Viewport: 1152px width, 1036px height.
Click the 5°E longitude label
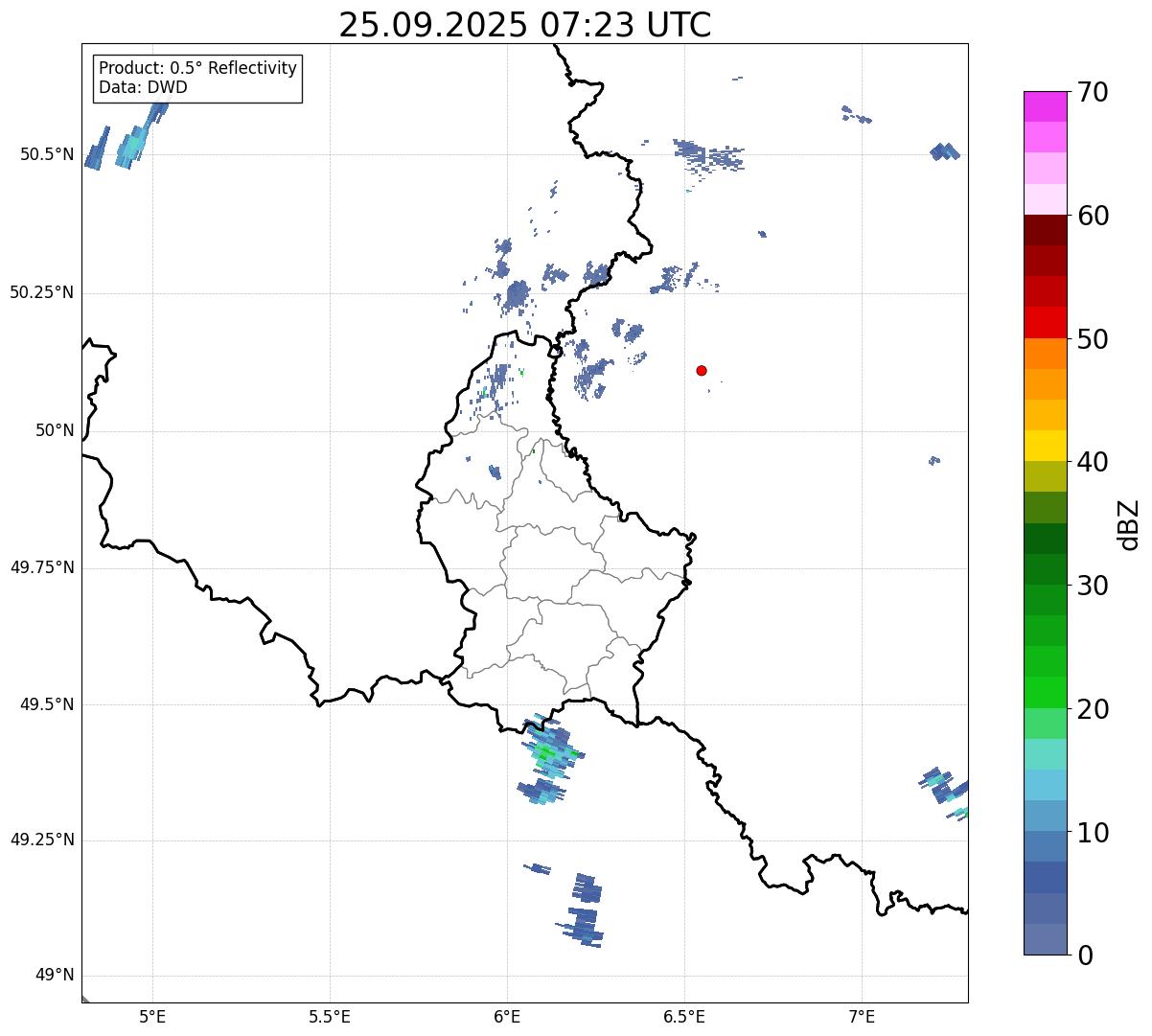tap(152, 1017)
